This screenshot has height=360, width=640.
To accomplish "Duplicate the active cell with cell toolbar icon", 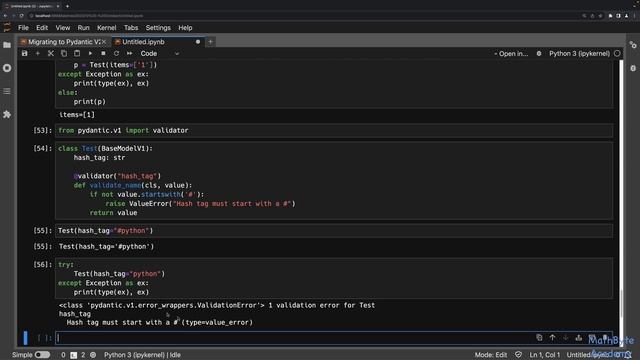I will coord(539,338).
